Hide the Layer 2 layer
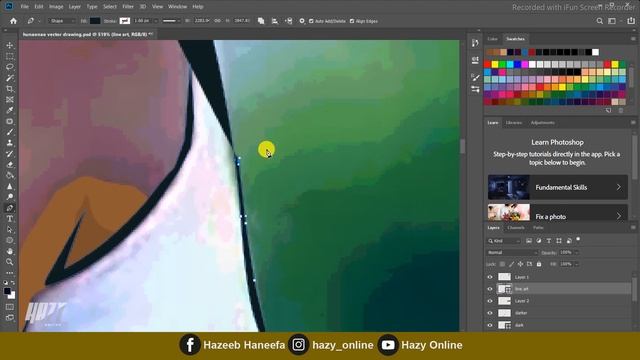Viewport: 640px width, 360px height. [x=490, y=301]
